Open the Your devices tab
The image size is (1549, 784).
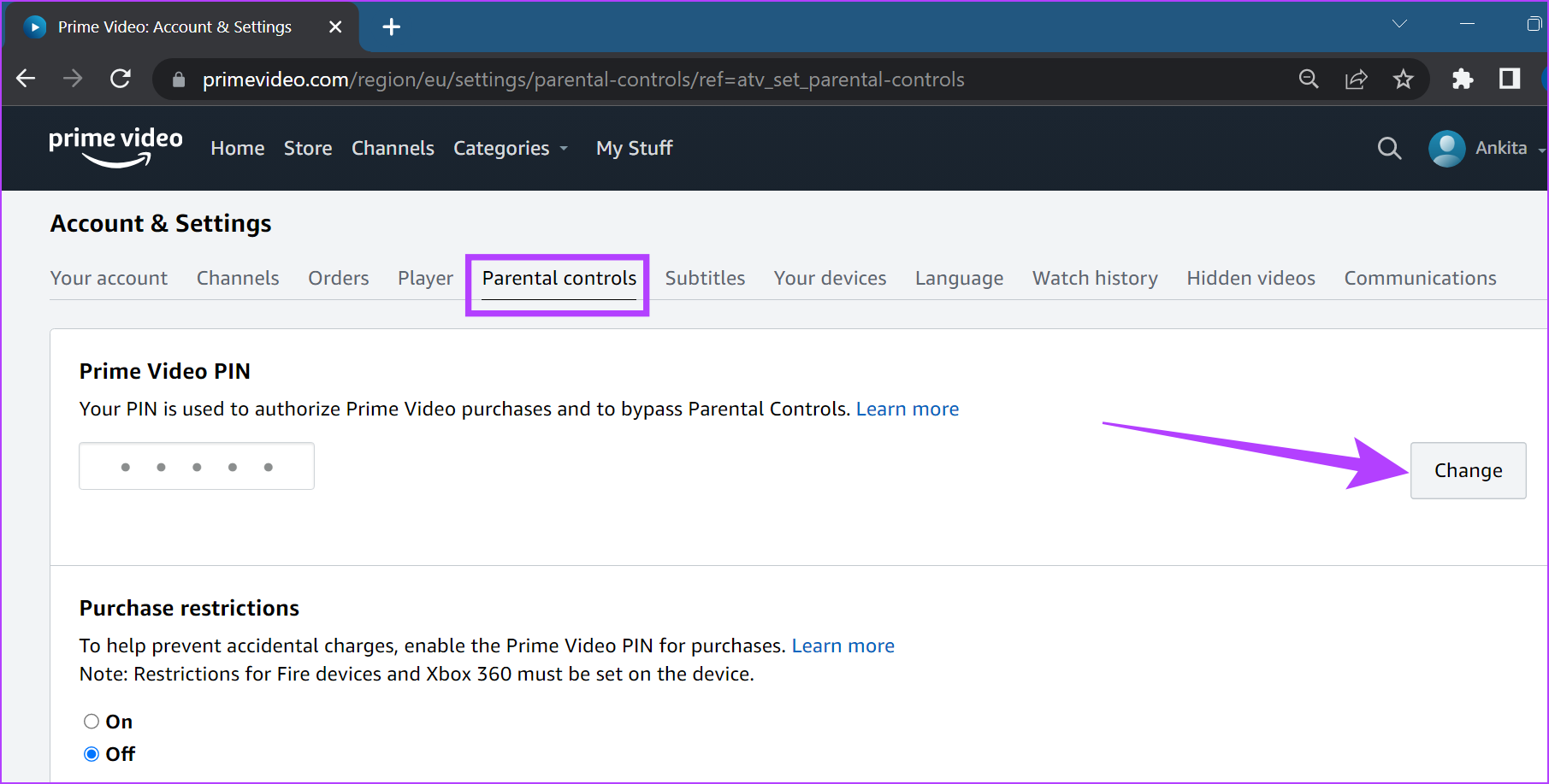point(830,279)
